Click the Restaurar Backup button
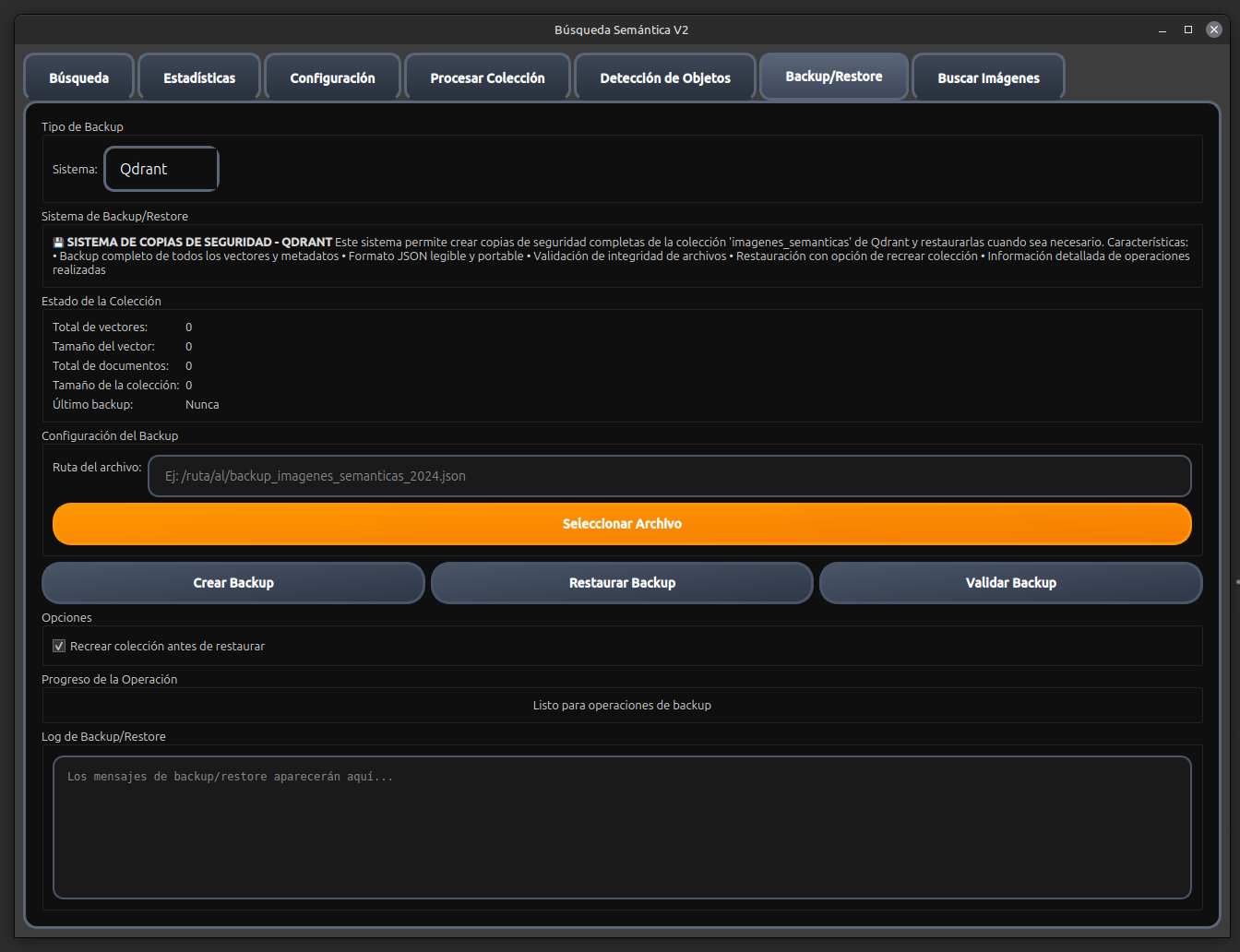 tap(622, 582)
